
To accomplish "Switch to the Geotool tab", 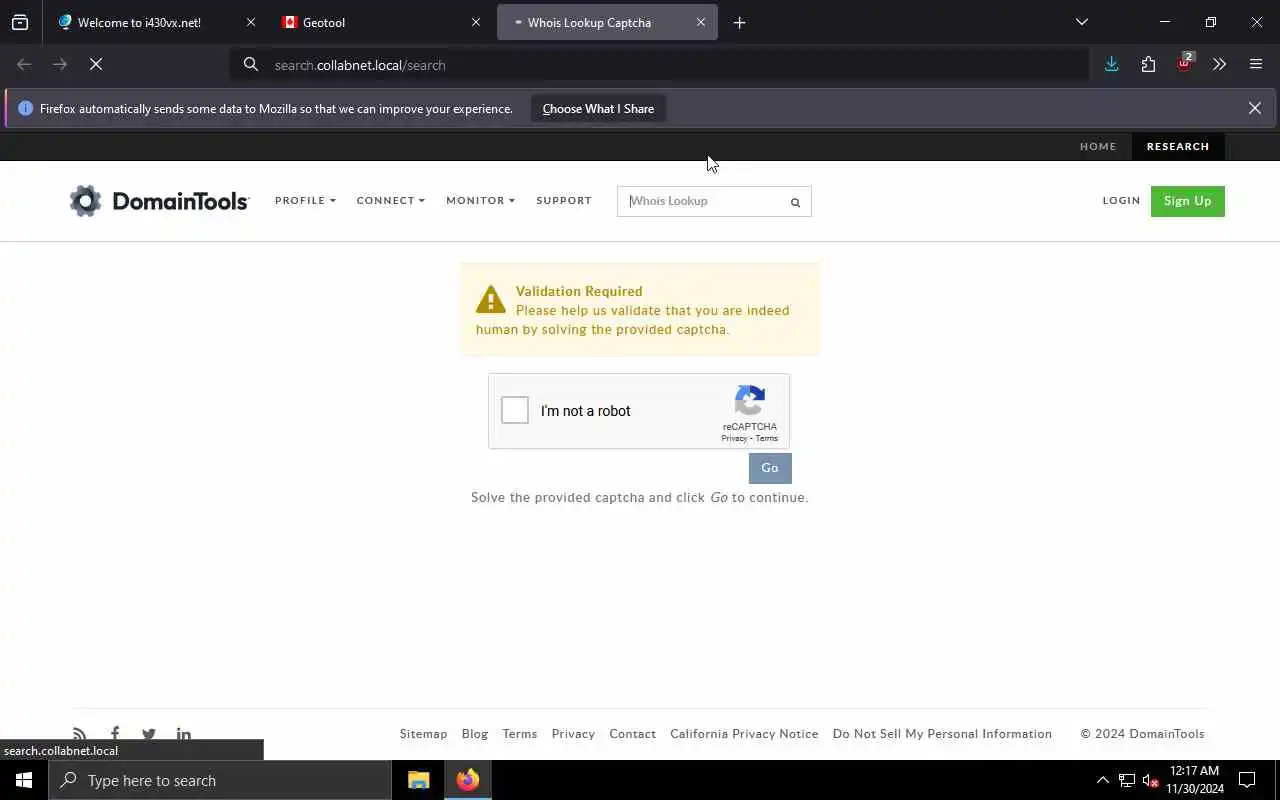I will click(x=382, y=22).
